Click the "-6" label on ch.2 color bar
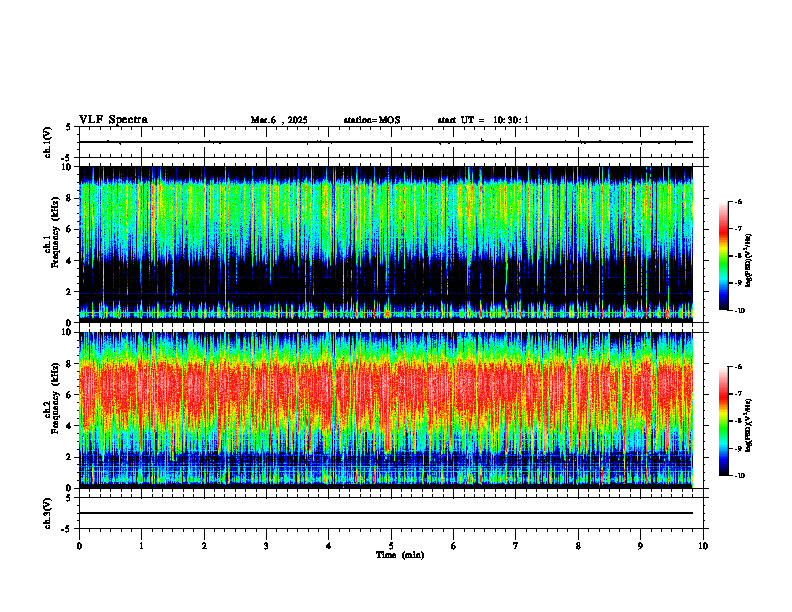 click(738, 367)
